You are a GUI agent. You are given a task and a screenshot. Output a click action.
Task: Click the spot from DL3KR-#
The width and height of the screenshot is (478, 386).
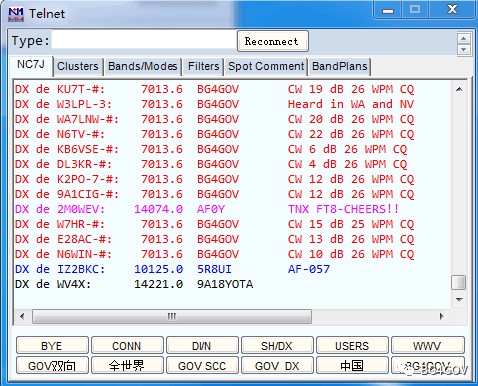tap(211, 164)
